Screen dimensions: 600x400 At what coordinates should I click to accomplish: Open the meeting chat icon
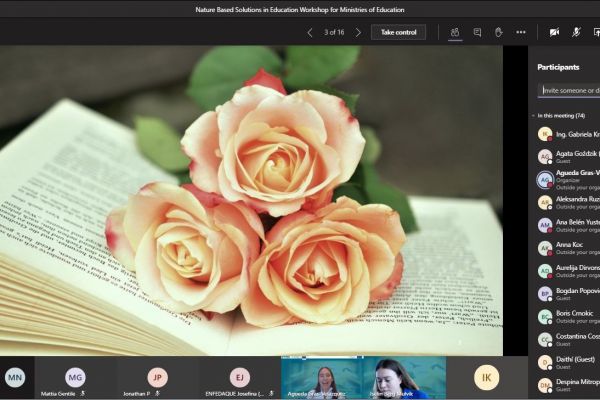point(477,33)
